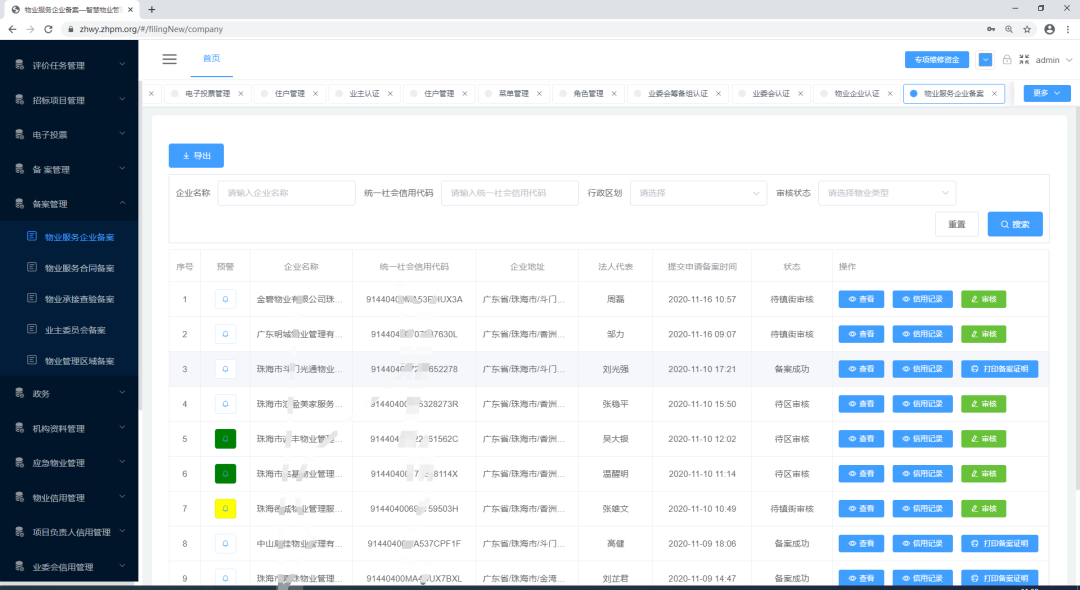This screenshot has width=1080, height=590.
Task: Toggle the fullscreen icon in the top bar
Action: click(x=1024, y=60)
